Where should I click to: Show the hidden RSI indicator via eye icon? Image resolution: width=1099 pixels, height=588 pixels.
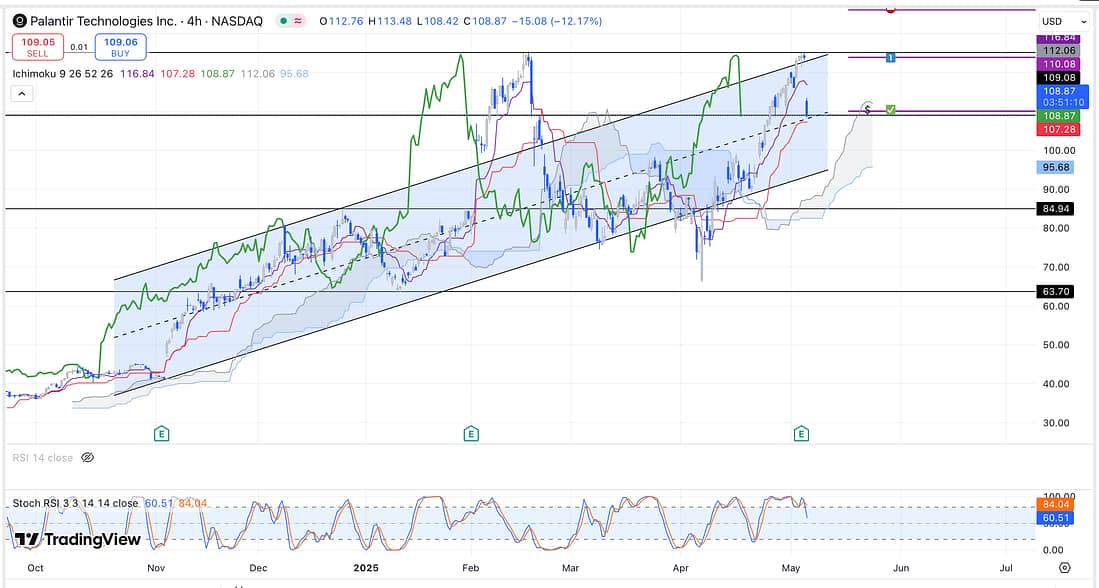click(88, 458)
